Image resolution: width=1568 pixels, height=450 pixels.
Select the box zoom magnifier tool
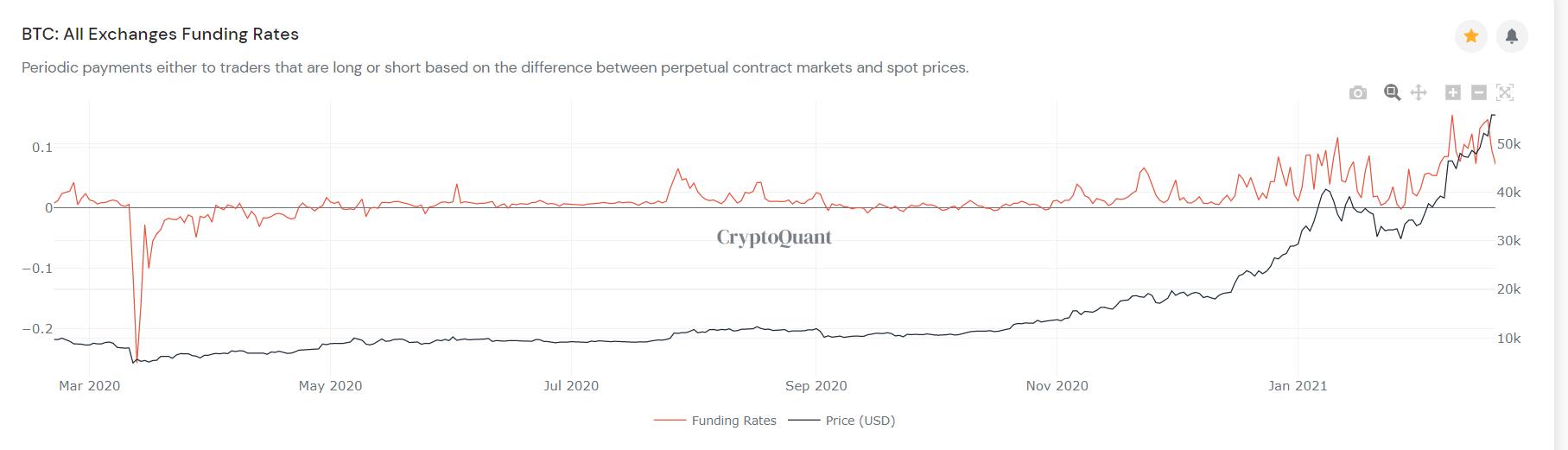pos(1392,92)
